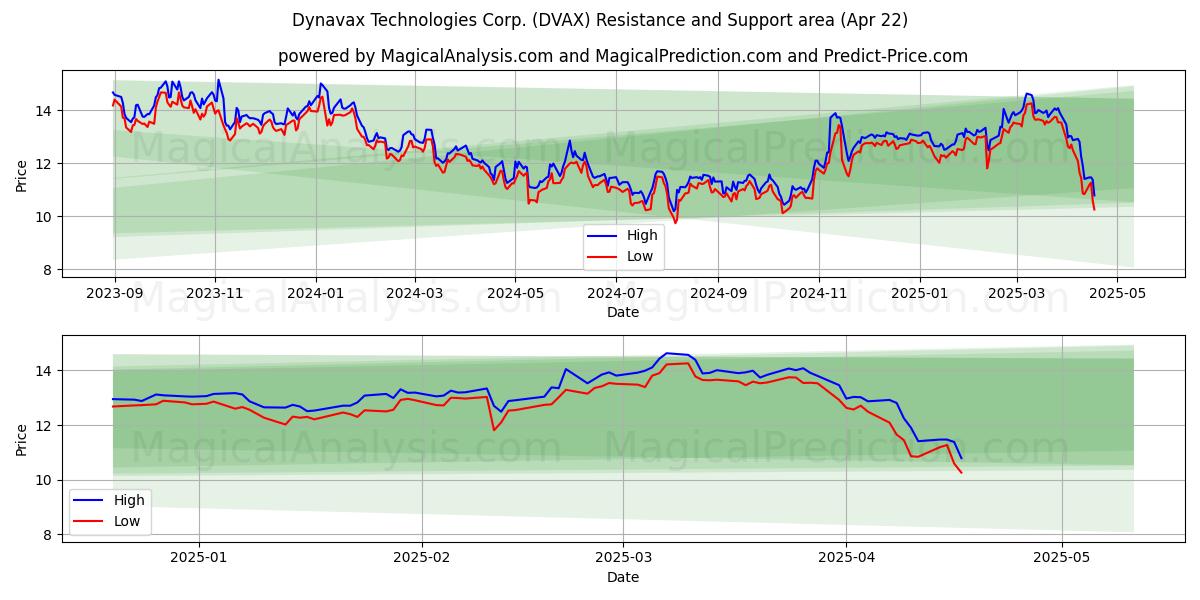Click the 2024-07 x-axis label on top chart
The width and height of the screenshot is (1200, 600).
[615, 294]
